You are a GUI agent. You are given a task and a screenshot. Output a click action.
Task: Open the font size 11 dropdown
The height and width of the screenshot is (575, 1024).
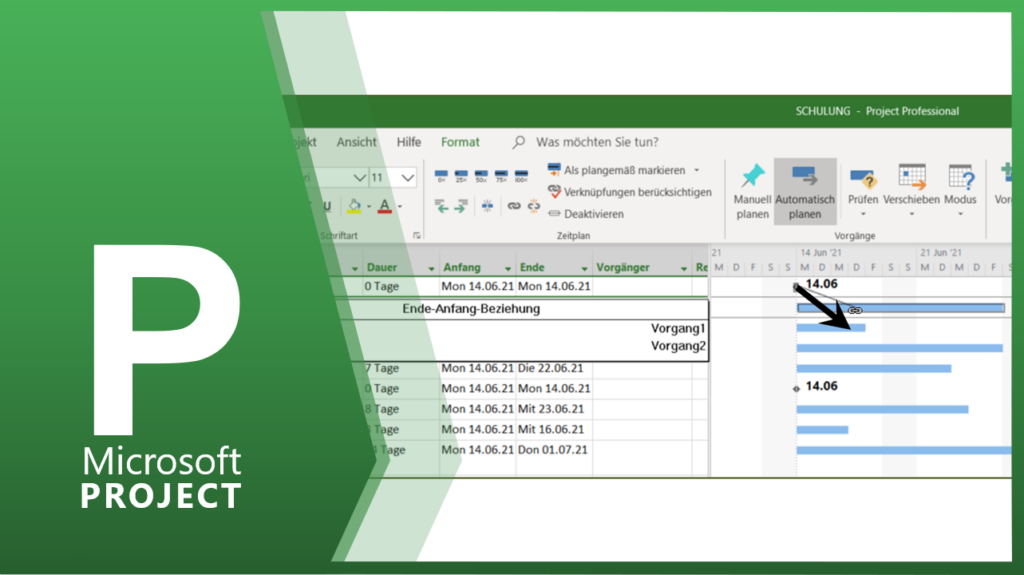point(408,178)
